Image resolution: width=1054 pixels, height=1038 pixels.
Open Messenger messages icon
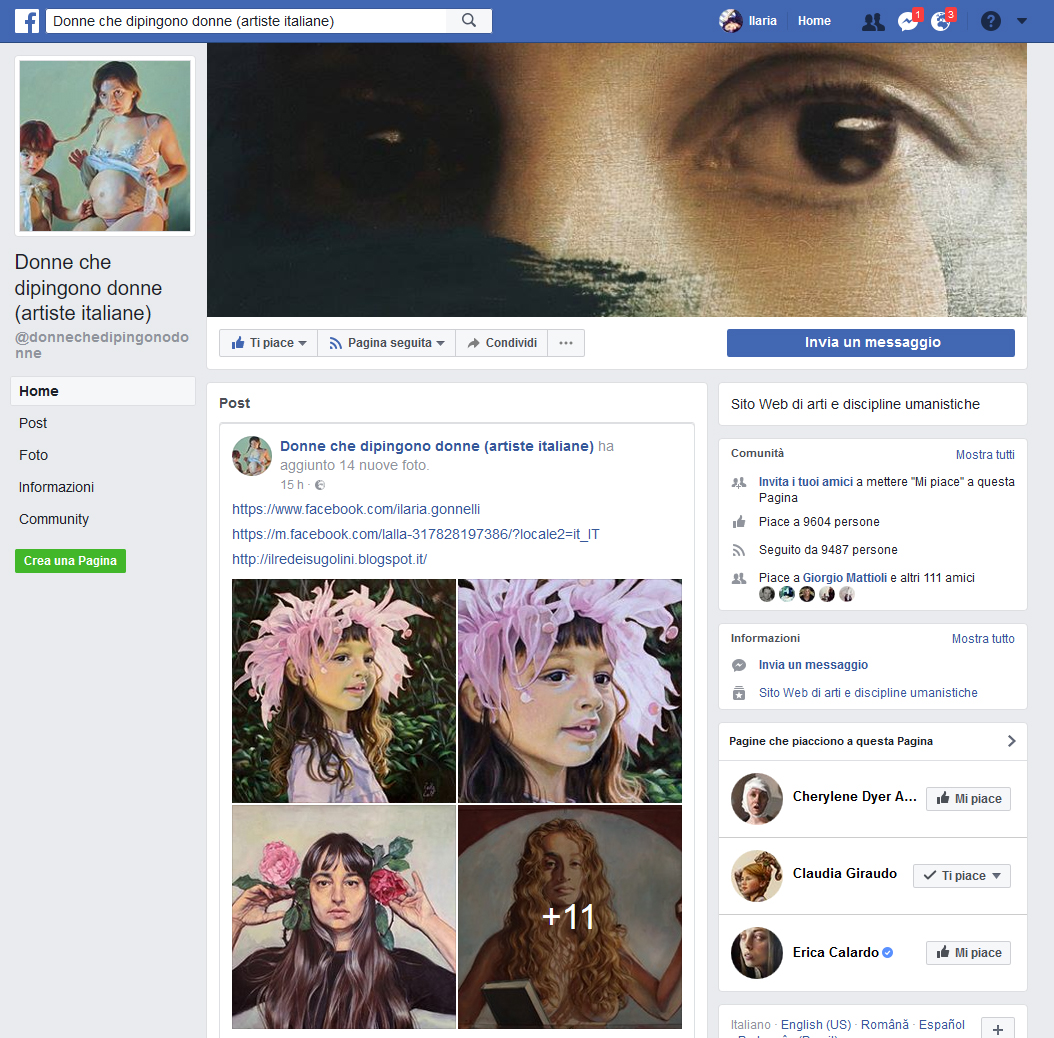[x=907, y=22]
